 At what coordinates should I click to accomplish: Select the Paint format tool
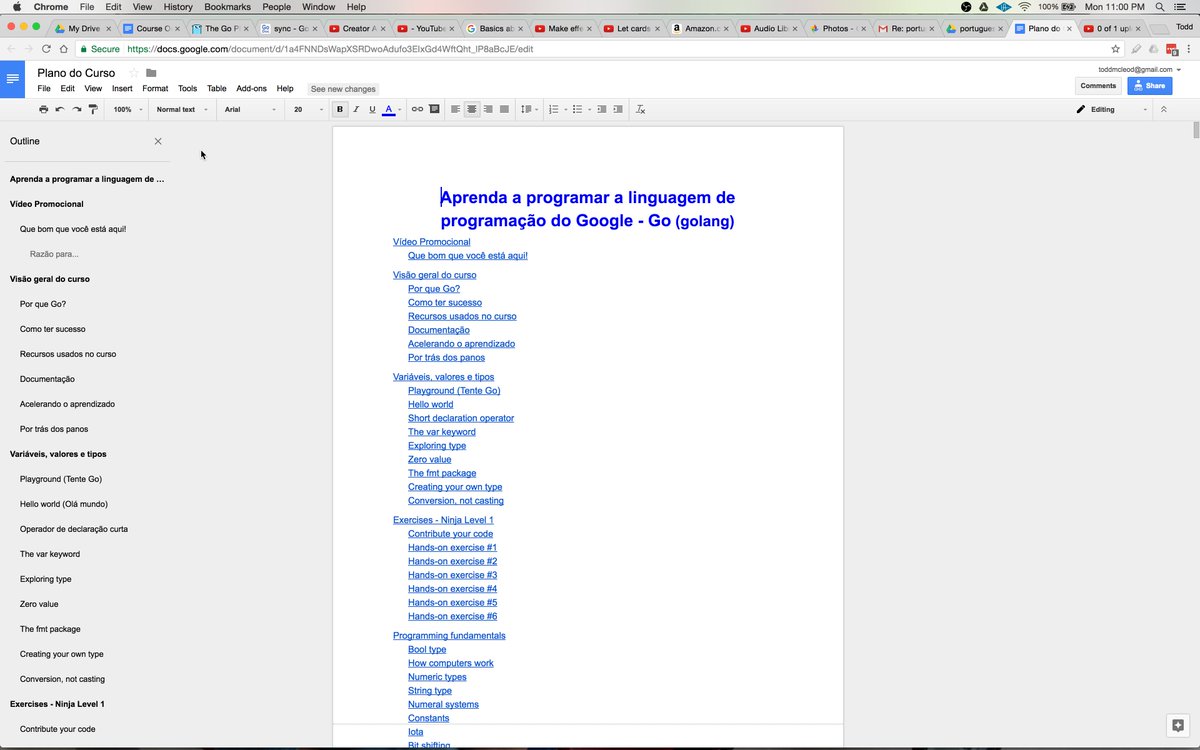click(x=94, y=109)
